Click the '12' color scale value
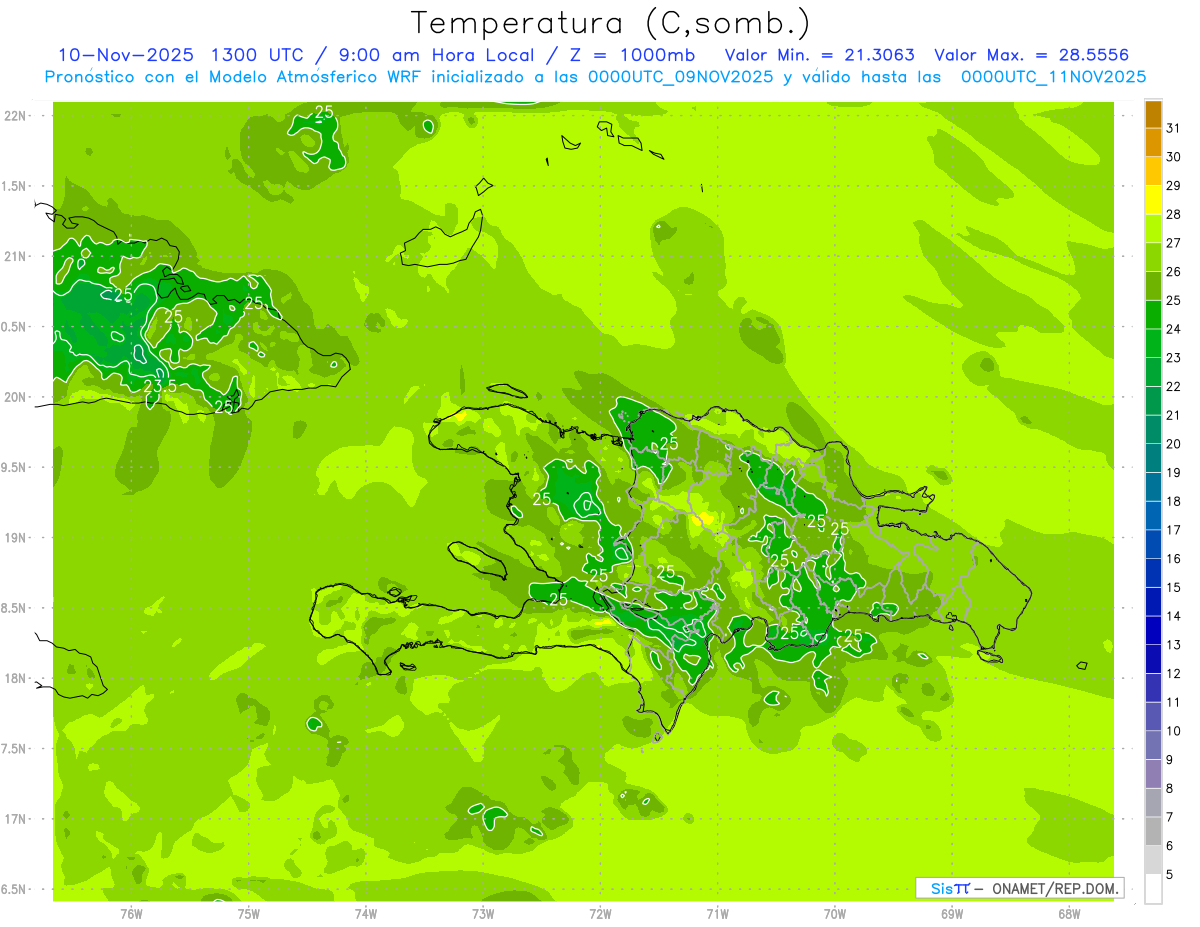1200x927 pixels. pyautogui.click(x=1174, y=674)
